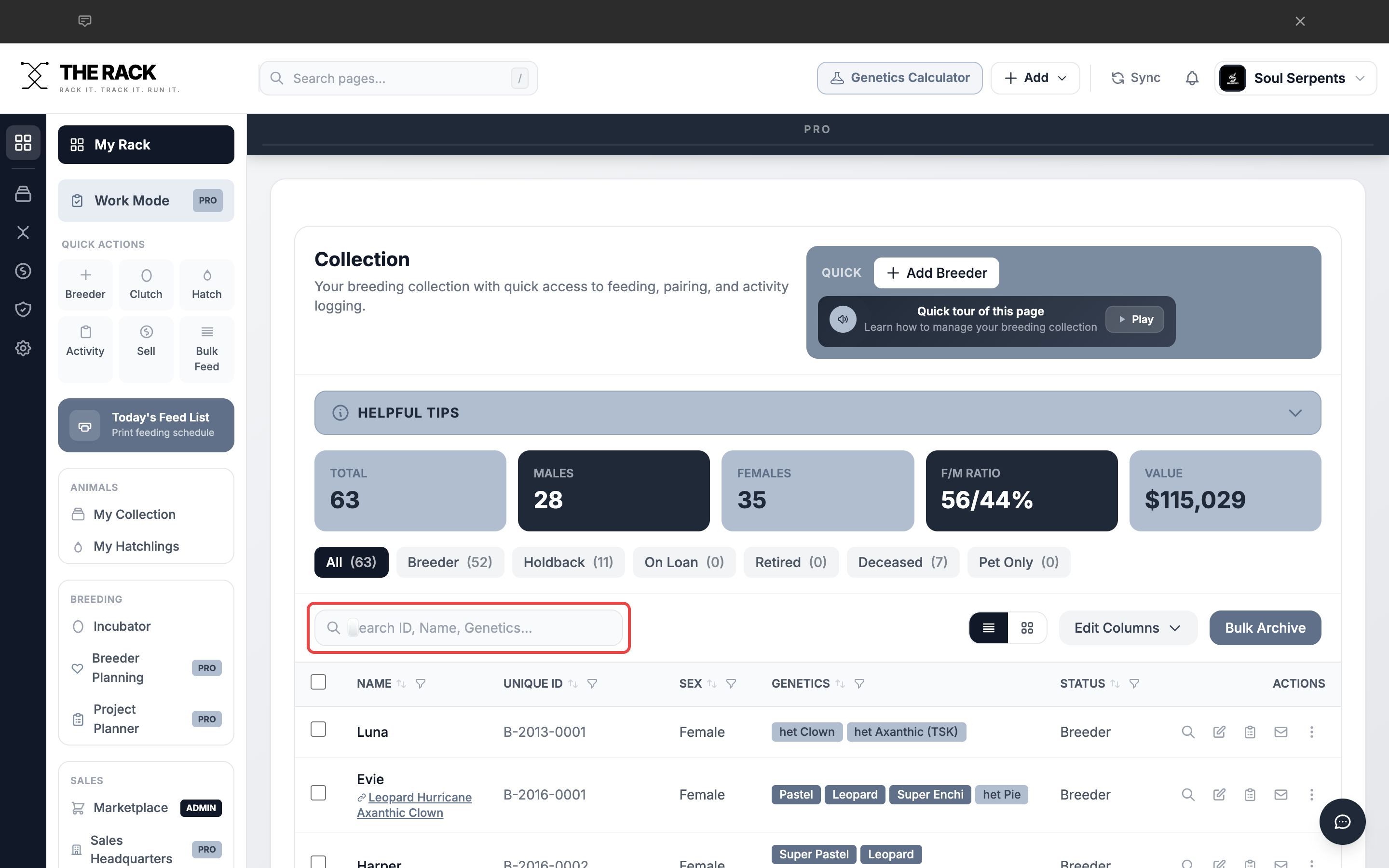This screenshot has height=868, width=1389.
Task: Click the activity clipboard icon for Luna
Action: click(1250, 732)
